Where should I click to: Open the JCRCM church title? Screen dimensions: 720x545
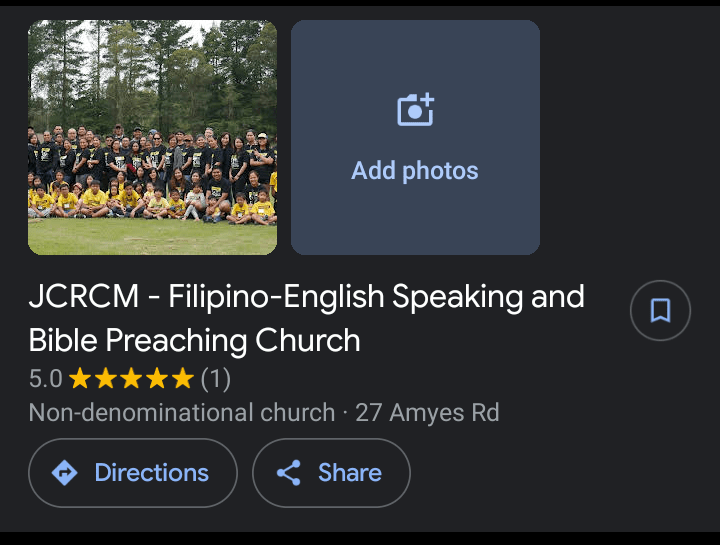tap(306, 297)
